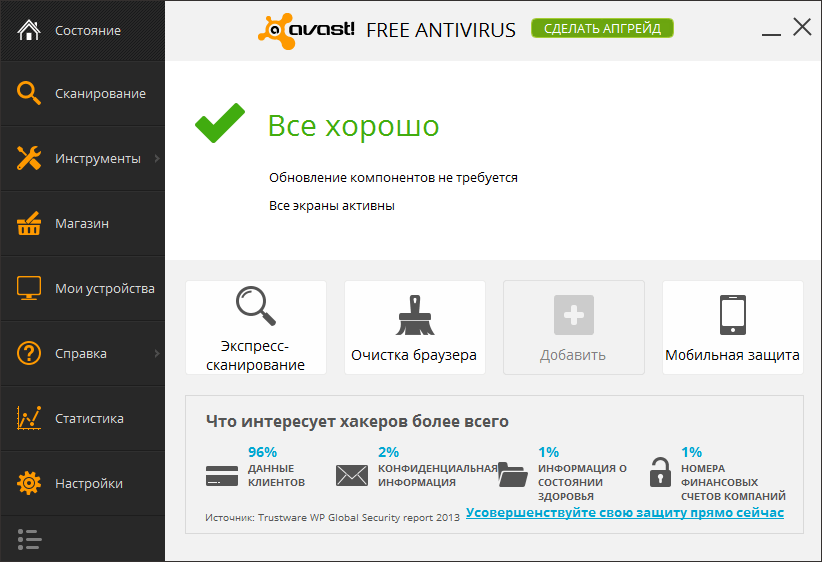Click the home icon beside Состояние
The width and height of the screenshot is (822, 562).
[x=28, y=30]
